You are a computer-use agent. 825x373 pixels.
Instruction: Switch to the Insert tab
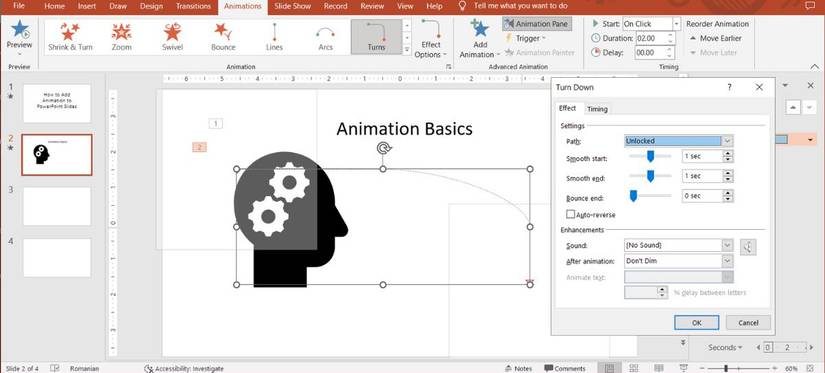point(87,6)
